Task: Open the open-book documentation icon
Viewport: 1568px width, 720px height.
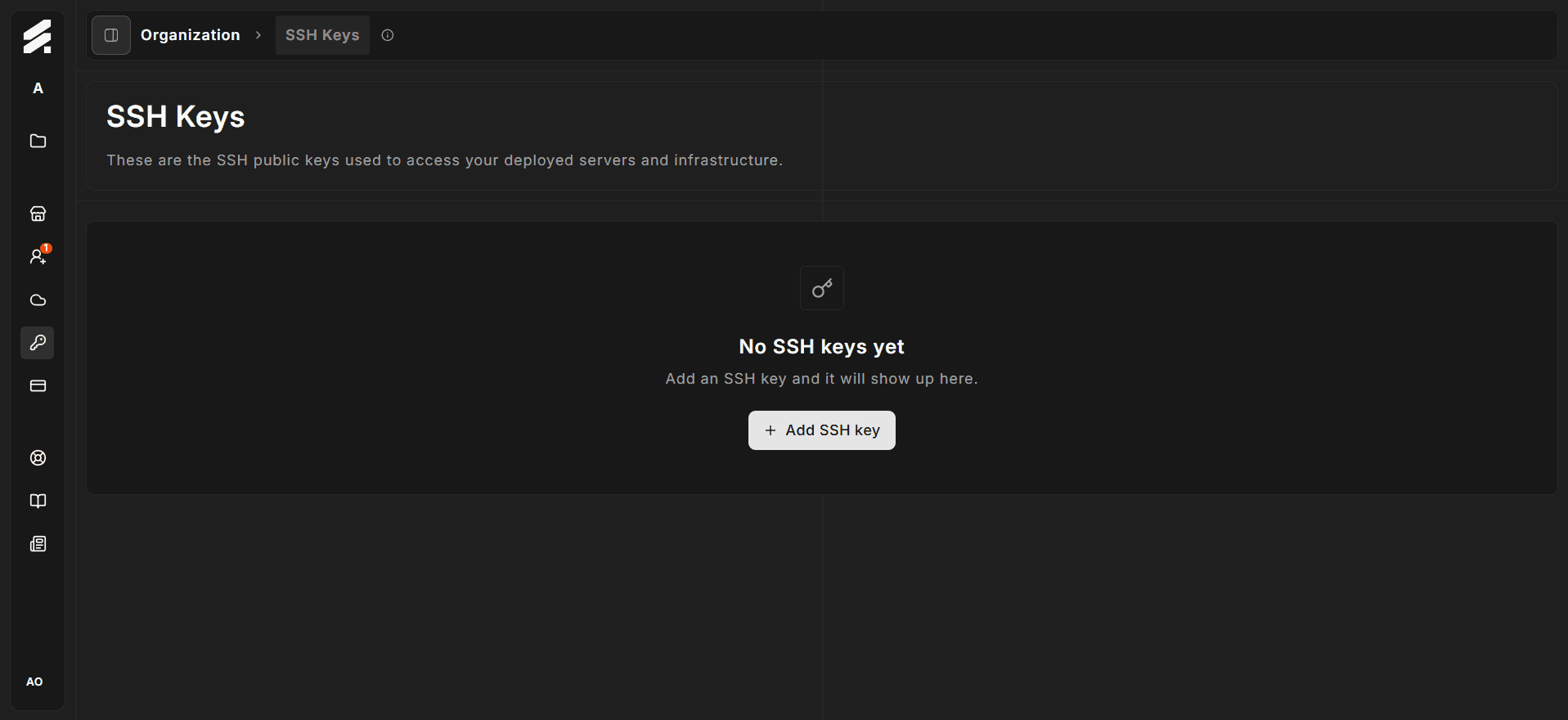Action: click(38, 501)
